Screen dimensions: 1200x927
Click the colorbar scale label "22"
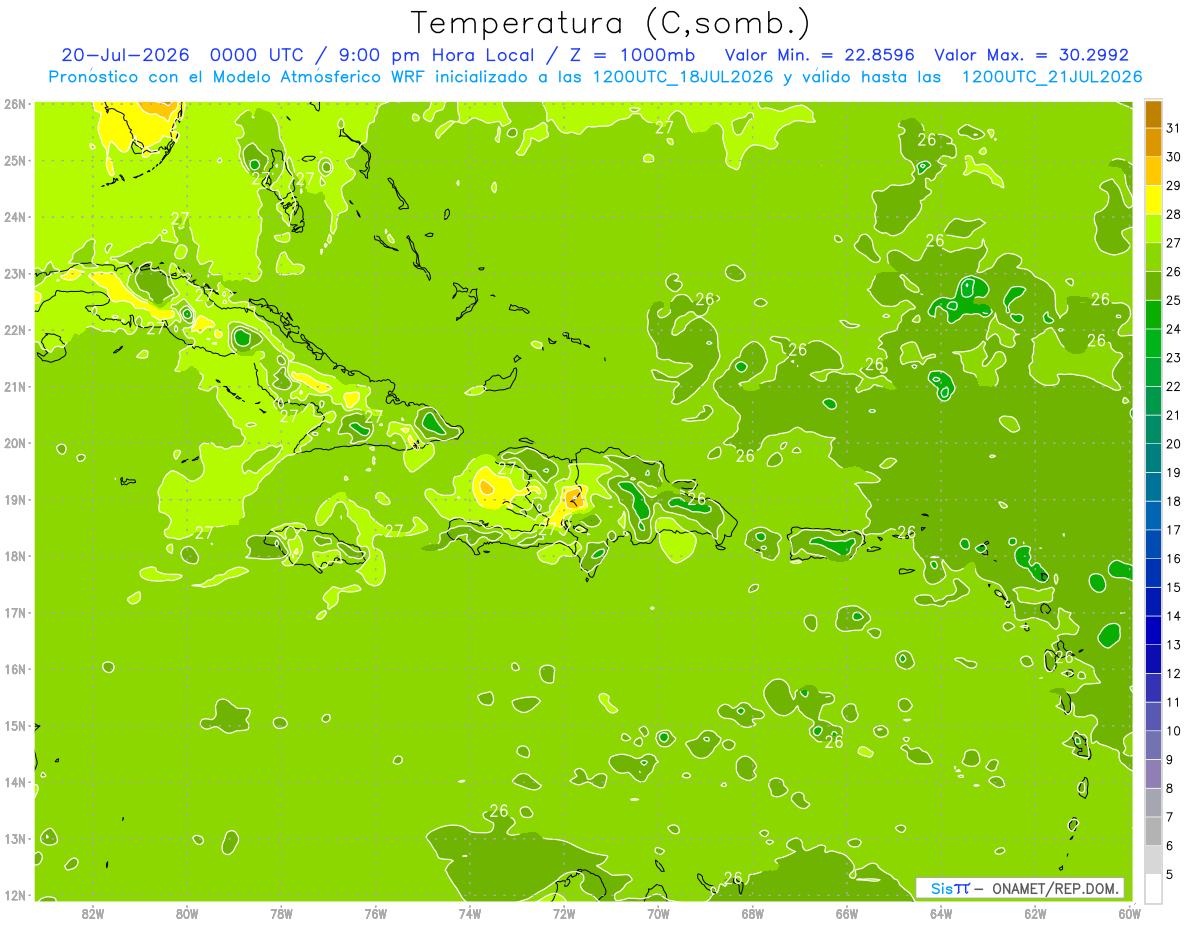tap(1173, 387)
